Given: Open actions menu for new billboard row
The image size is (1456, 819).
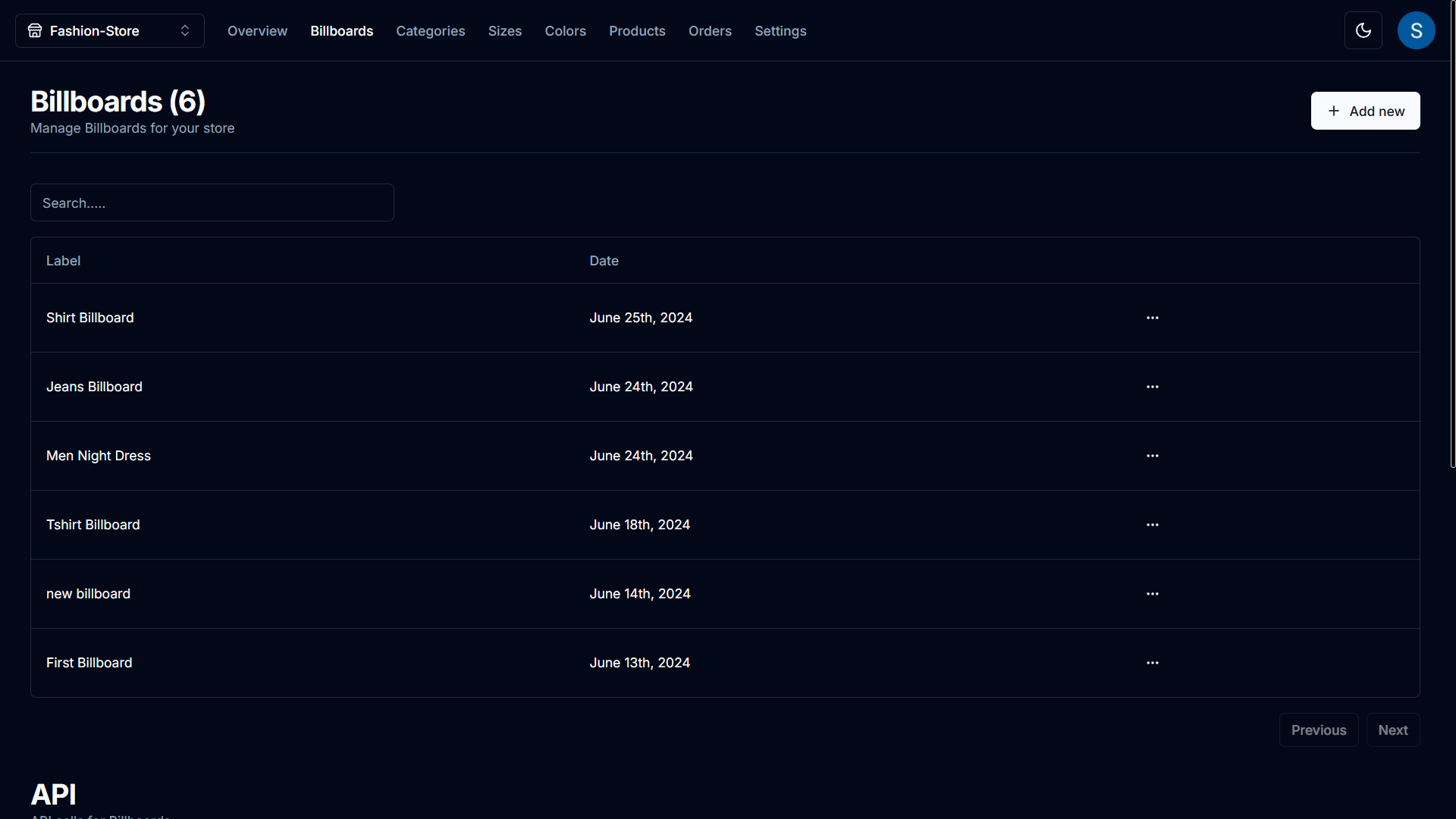Looking at the screenshot, I should pos(1152,594).
